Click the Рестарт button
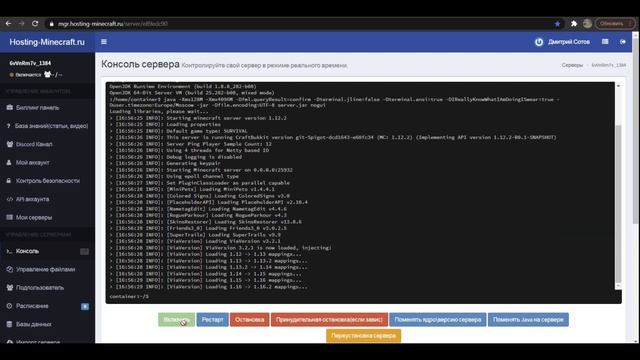Image resolution: width=640 pixels, height=360 pixels. click(x=212, y=320)
